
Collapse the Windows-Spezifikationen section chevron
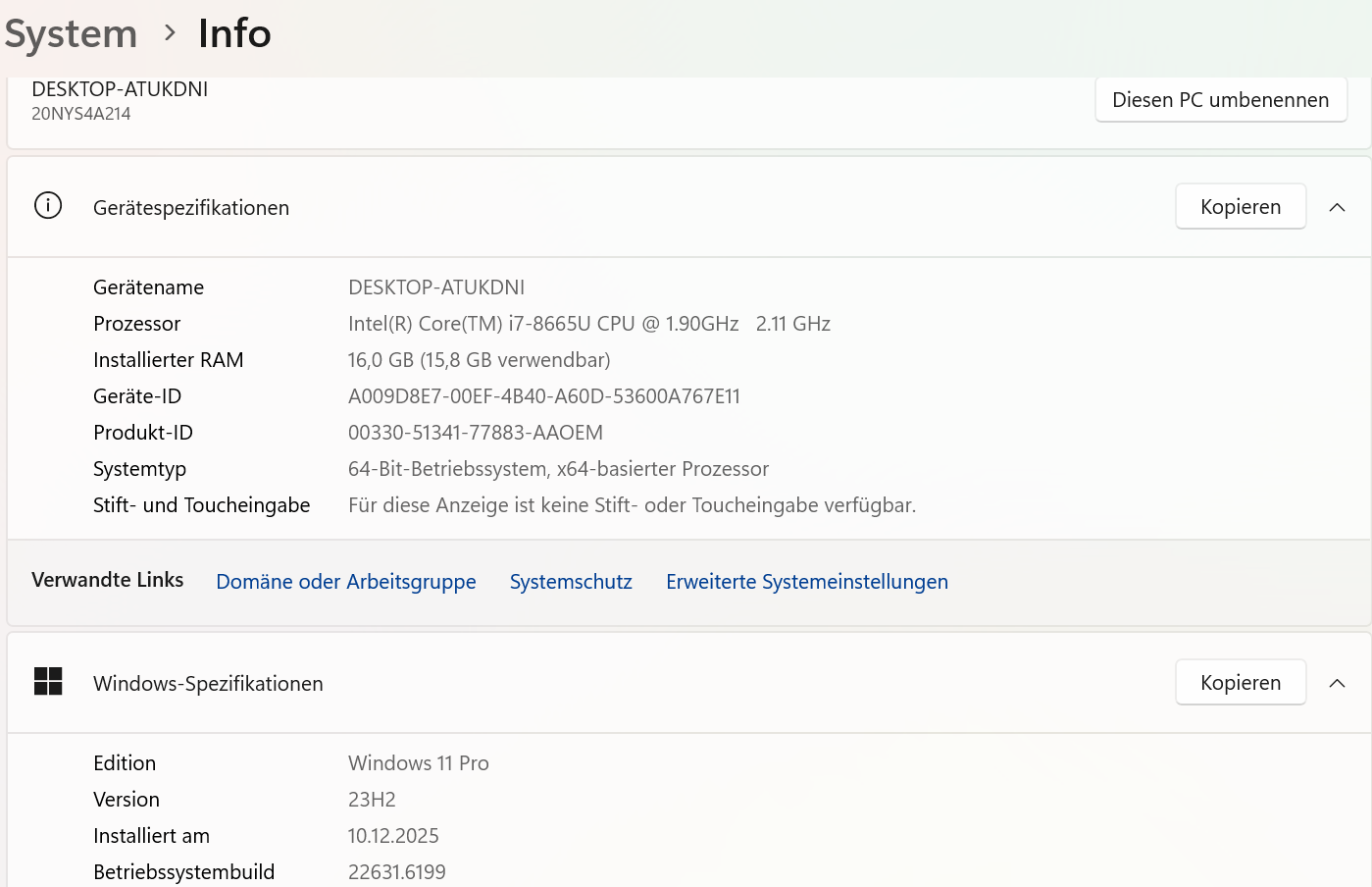click(x=1337, y=683)
